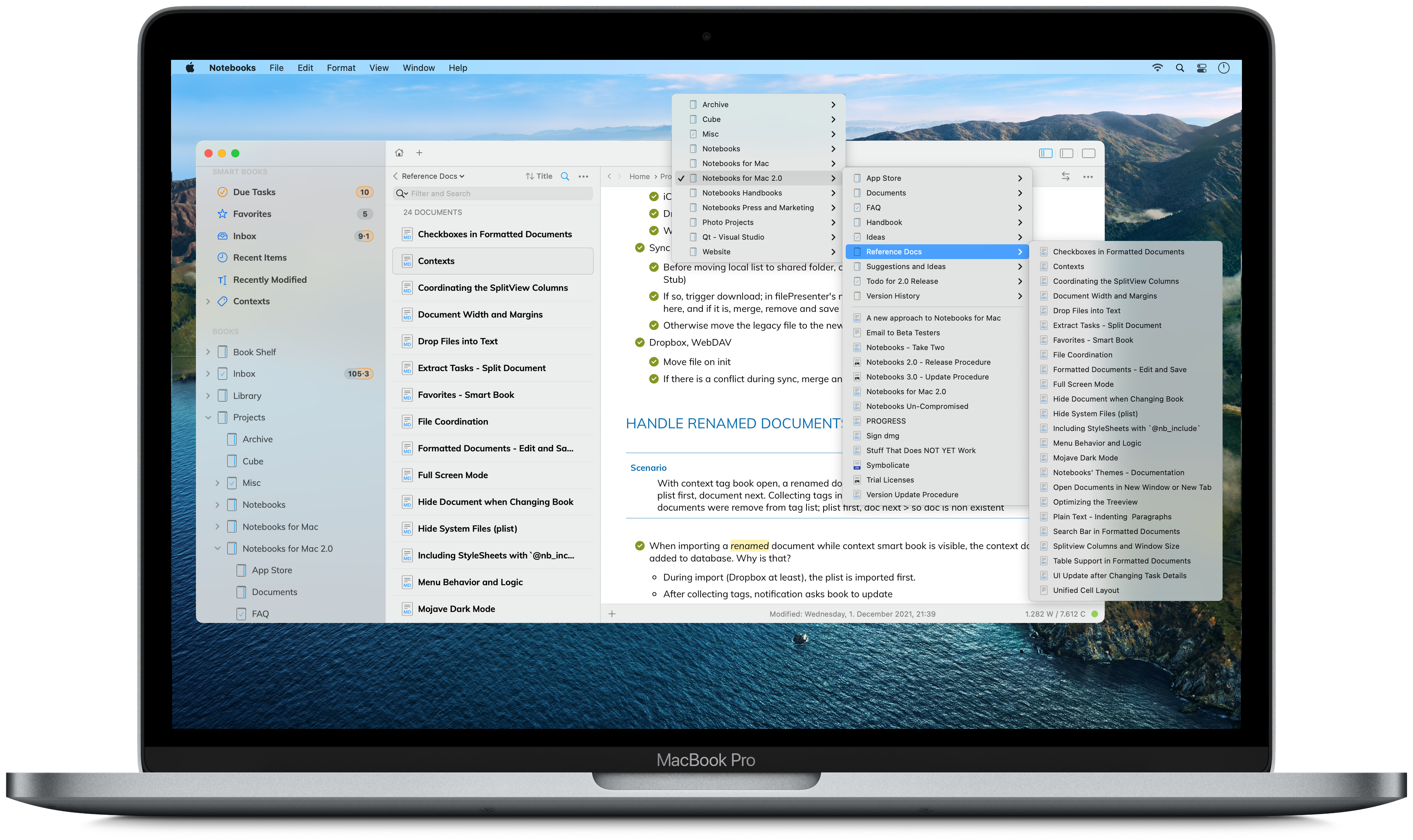Expand the Notebooks for Mac book in the sidebar
The height and width of the screenshot is (840, 1413).
tap(218, 527)
